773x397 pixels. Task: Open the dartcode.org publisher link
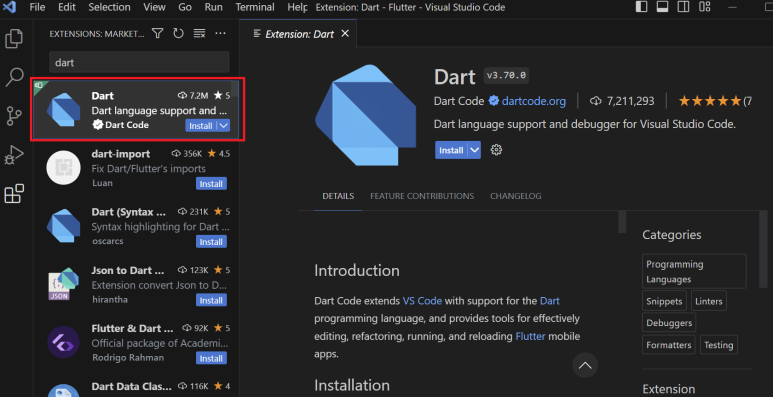pos(534,101)
